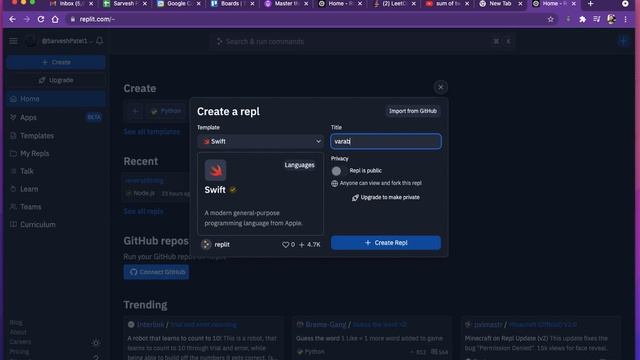Open the Python template chip
This screenshot has width=640, height=360.
(166, 111)
